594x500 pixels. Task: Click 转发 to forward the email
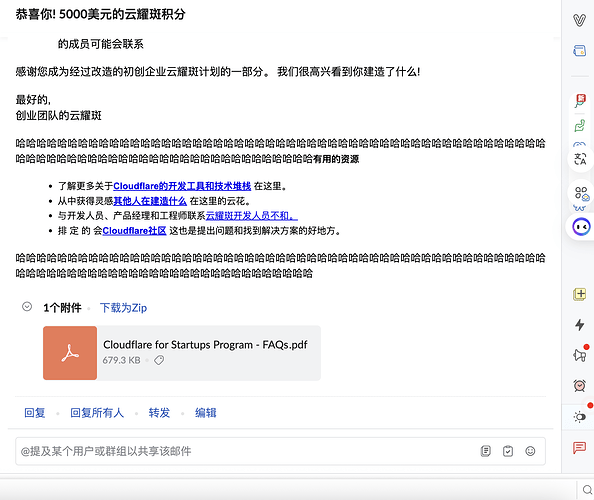point(159,412)
